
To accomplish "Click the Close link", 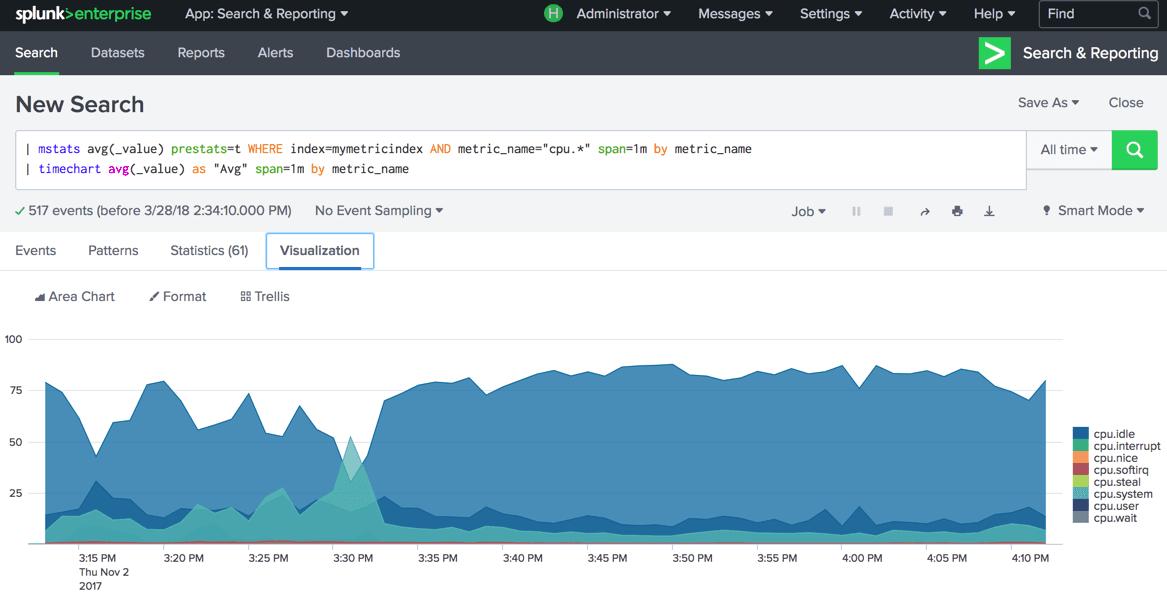I will pos(1125,103).
